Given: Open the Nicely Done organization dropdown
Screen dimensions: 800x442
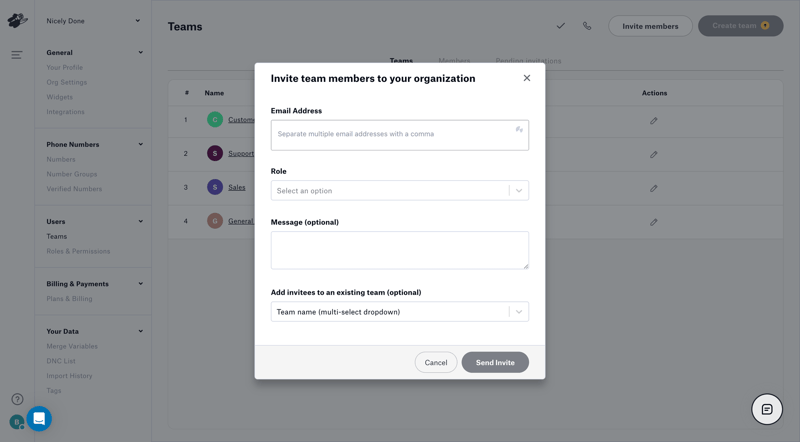Looking at the screenshot, I should (x=93, y=21).
